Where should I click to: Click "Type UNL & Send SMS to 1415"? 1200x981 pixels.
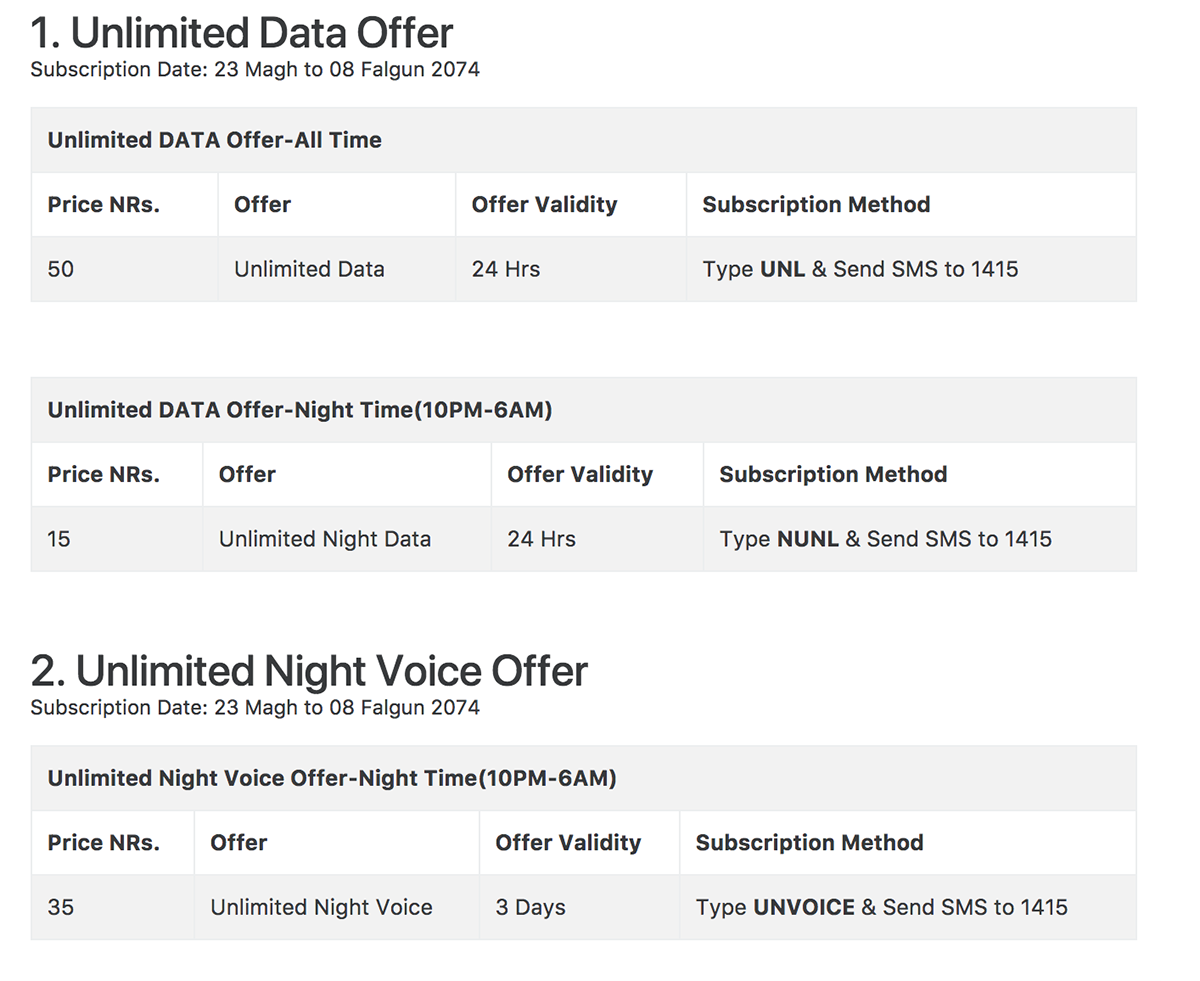point(860,269)
